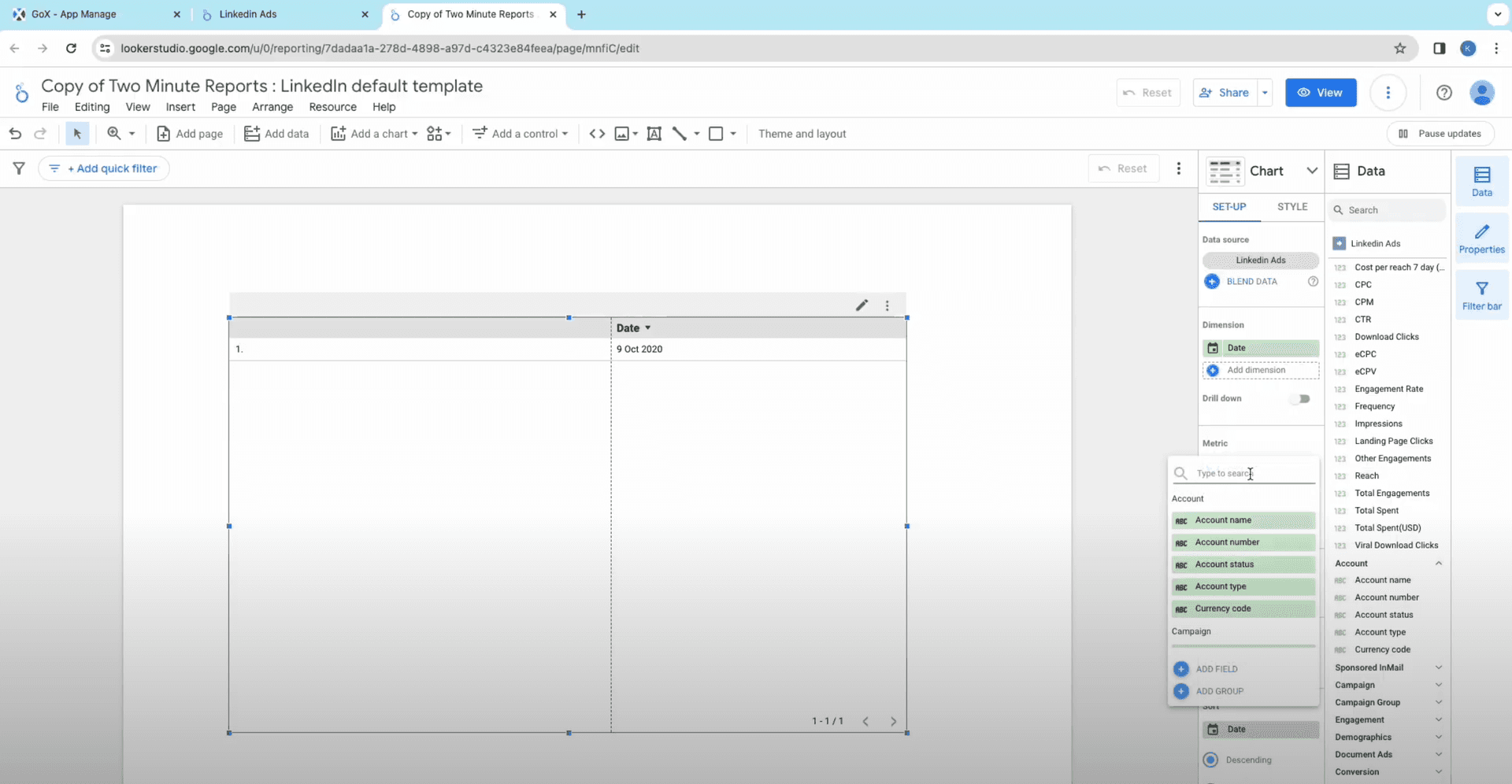Open the chart type dropdown chevron

tap(1311, 171)
